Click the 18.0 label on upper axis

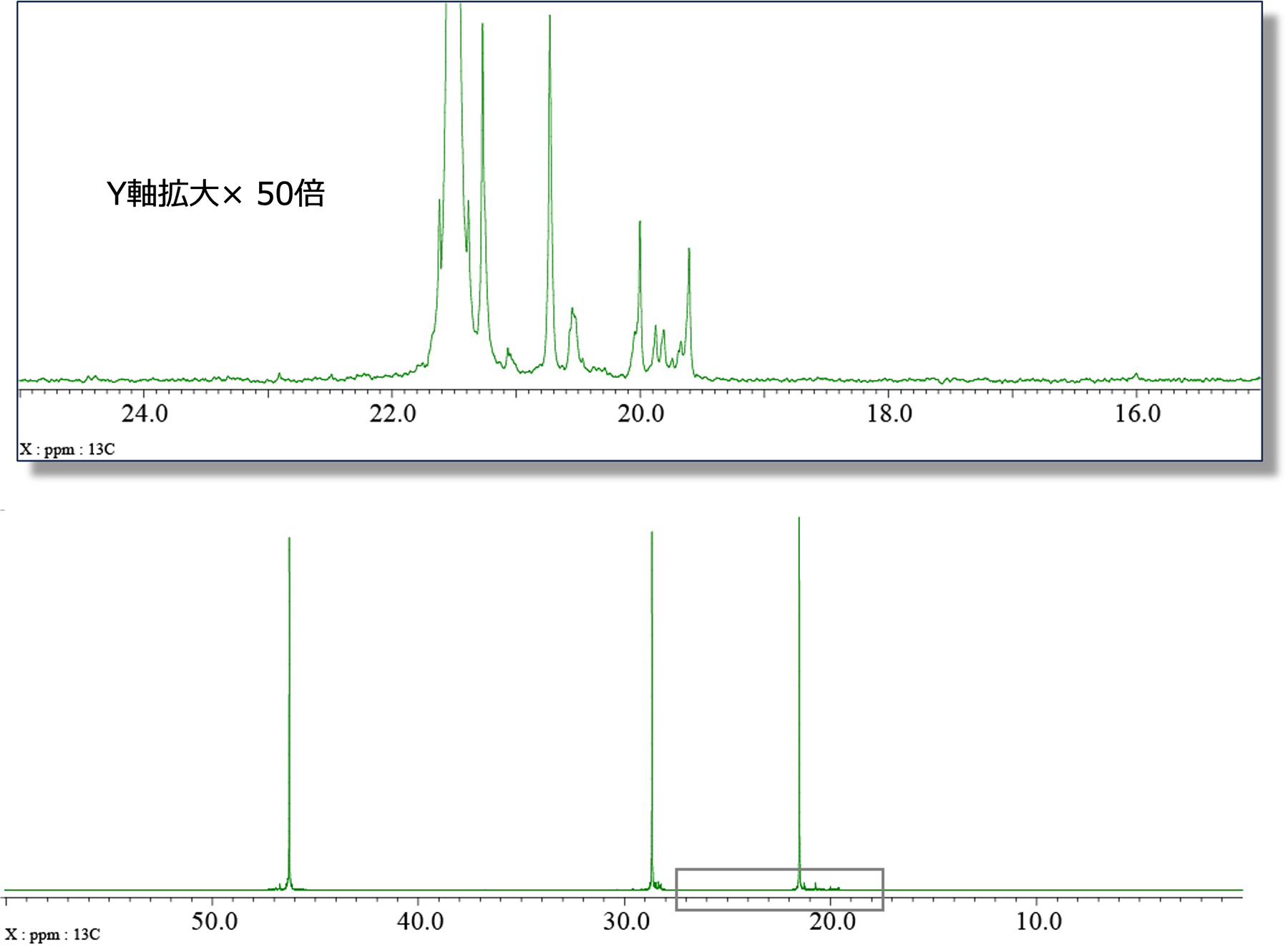coord(889,414)
